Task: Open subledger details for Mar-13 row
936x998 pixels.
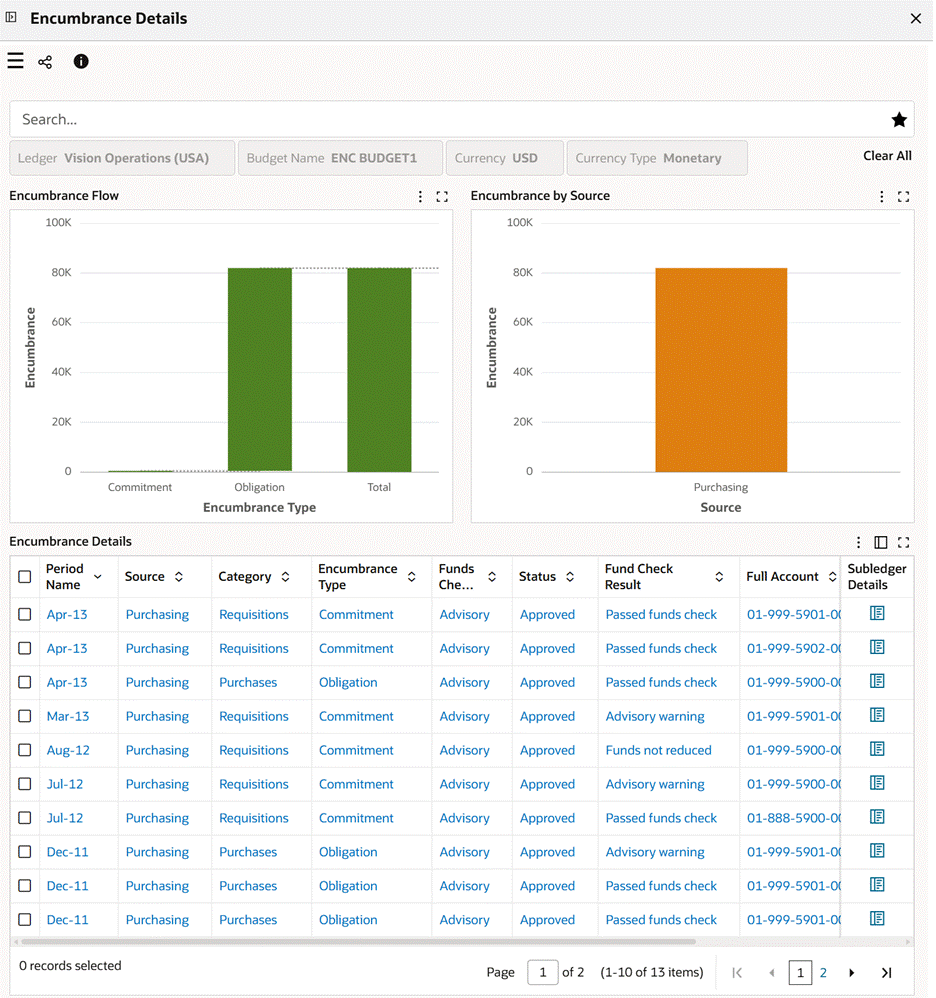Action: click(877, 715)
